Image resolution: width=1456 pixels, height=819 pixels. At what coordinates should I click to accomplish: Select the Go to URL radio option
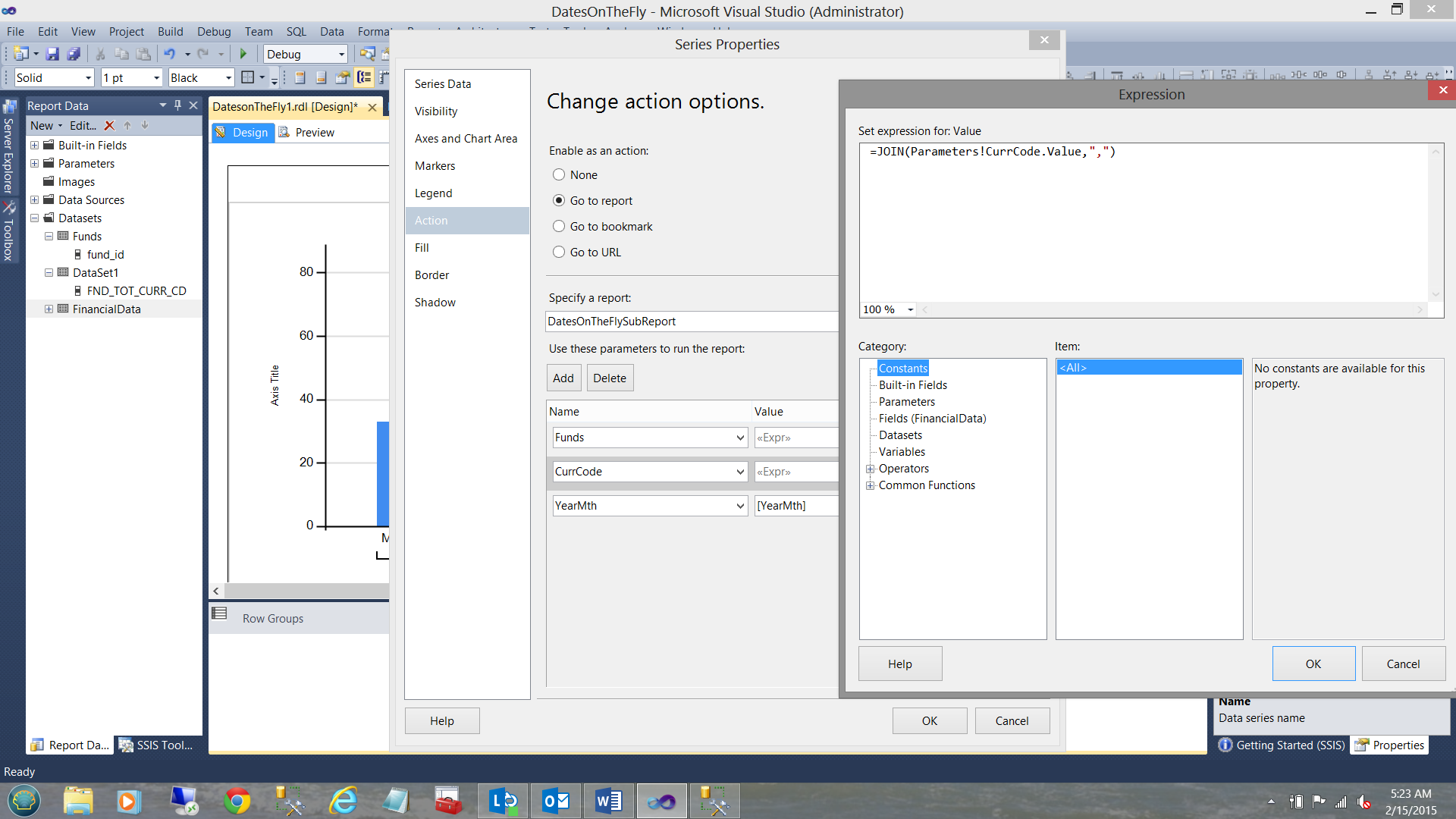(559, 253)
